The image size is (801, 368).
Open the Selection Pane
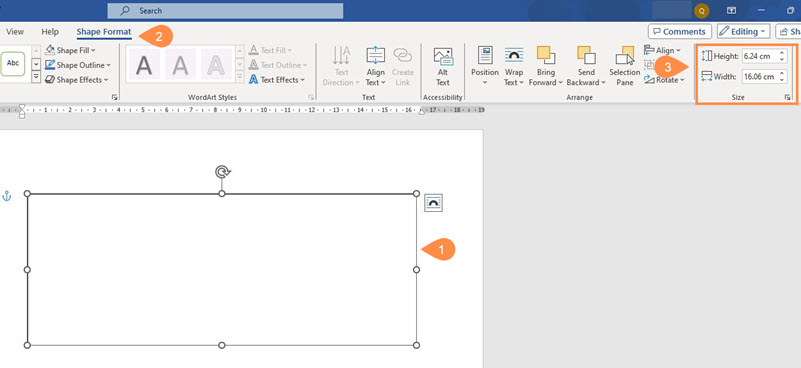click(624, 66)
